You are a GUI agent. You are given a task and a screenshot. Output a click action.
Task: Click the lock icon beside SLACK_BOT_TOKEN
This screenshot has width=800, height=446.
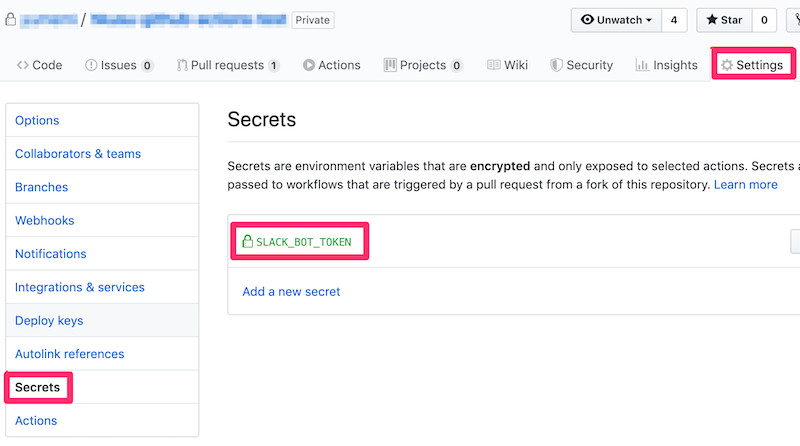(x=247, y=241)
